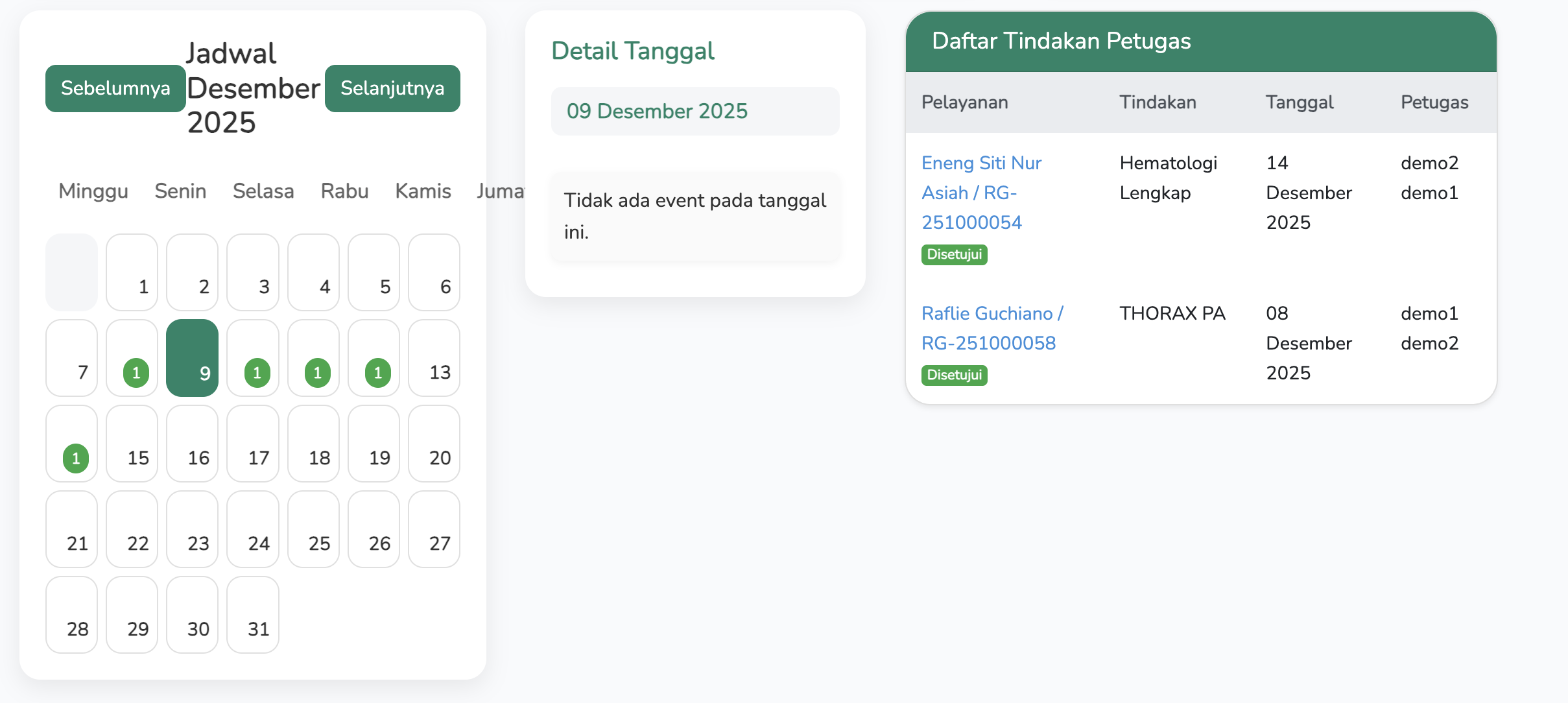Image resolution: width=1568 pixels, height=703 pixels.
Task: Pick day 31 in the calendar
Action: [253, 615]
